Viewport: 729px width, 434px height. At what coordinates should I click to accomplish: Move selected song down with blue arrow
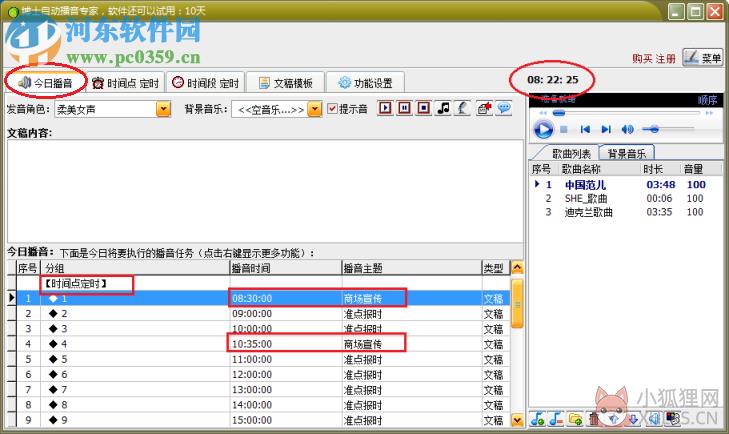(x=633, y=419)
